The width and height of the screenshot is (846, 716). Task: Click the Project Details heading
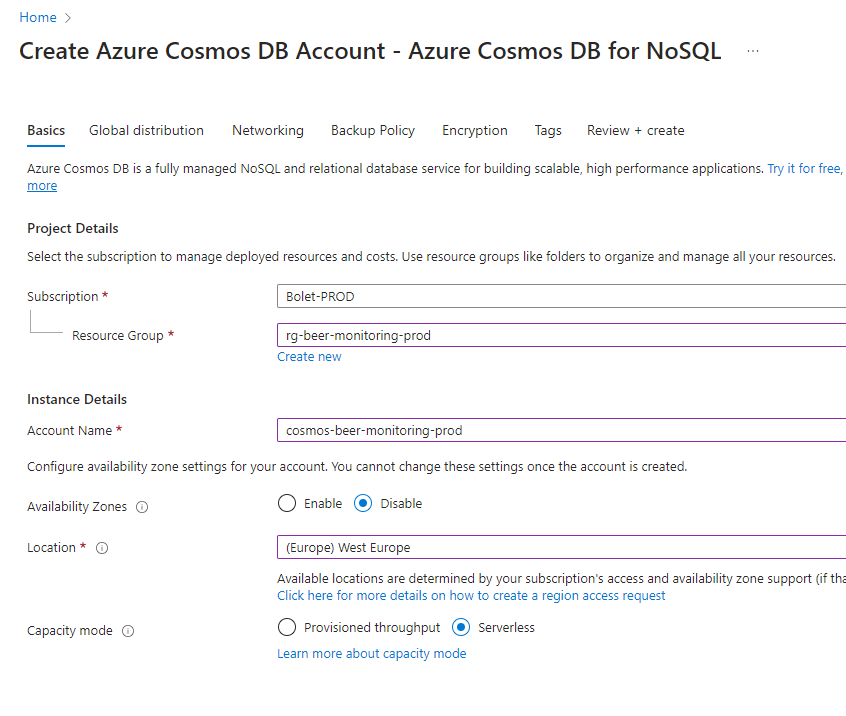pyautogui.click(x=73, y=229)
